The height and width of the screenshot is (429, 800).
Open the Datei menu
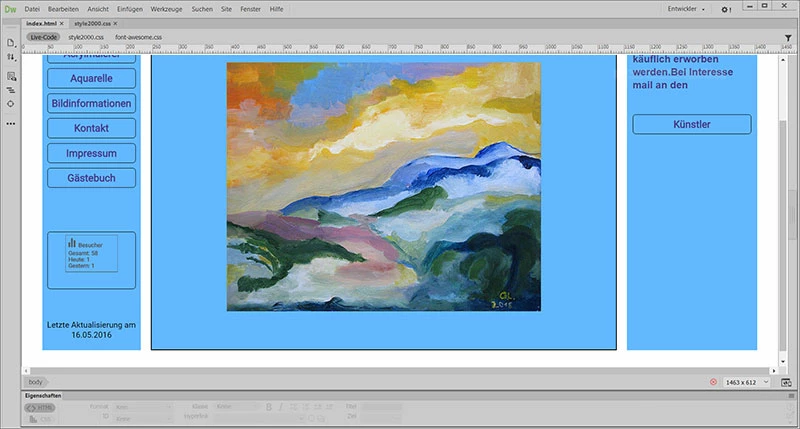pyautogui.click(x=32, y=9)
